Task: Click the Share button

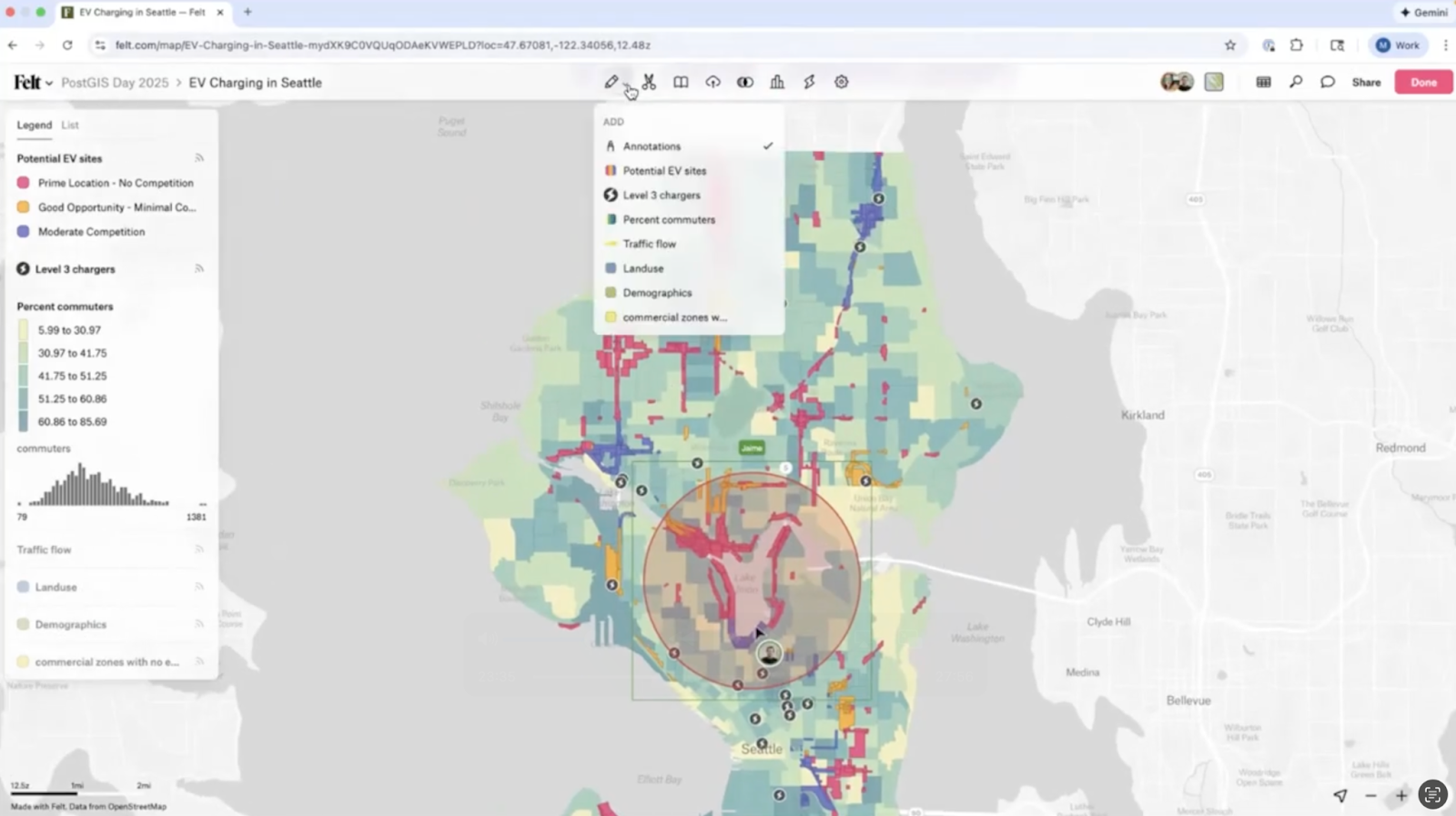Action: (1366, 82)
